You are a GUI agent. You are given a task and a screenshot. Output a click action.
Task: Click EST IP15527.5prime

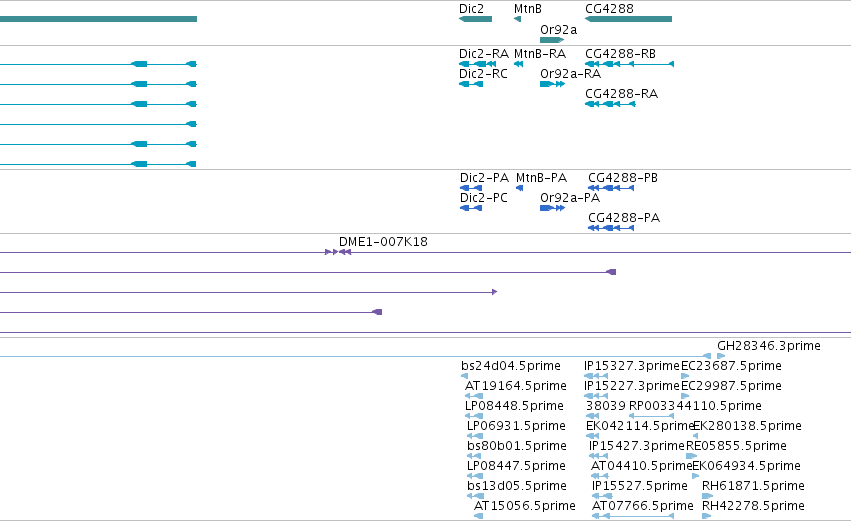pyautogui.click(x=639, y=486)
